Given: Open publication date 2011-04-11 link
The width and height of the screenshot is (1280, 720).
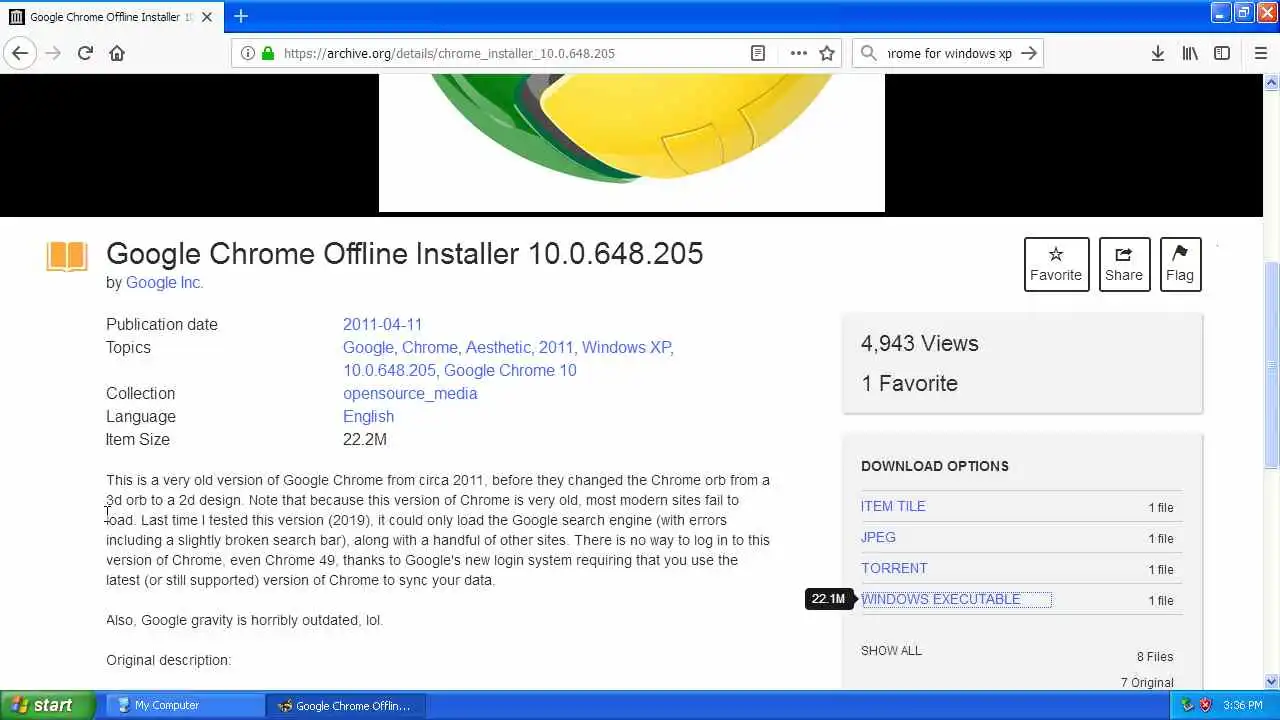Looking at the screenshot, I should click(382, 324).
